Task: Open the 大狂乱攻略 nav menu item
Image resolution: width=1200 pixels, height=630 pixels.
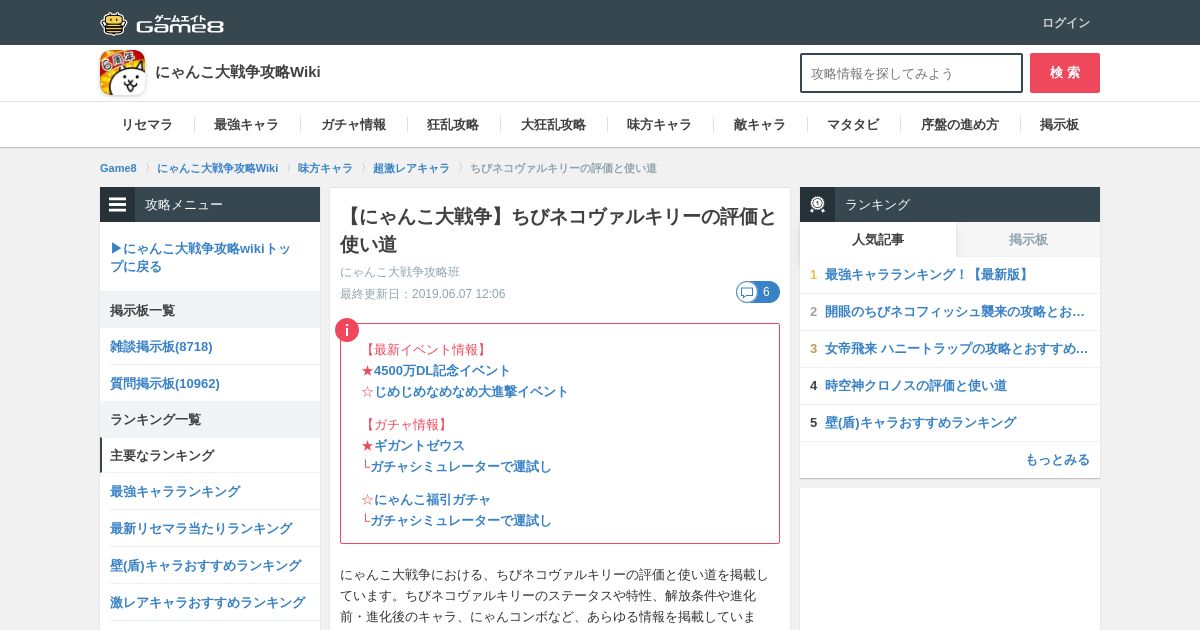Action: click(553, 125)
